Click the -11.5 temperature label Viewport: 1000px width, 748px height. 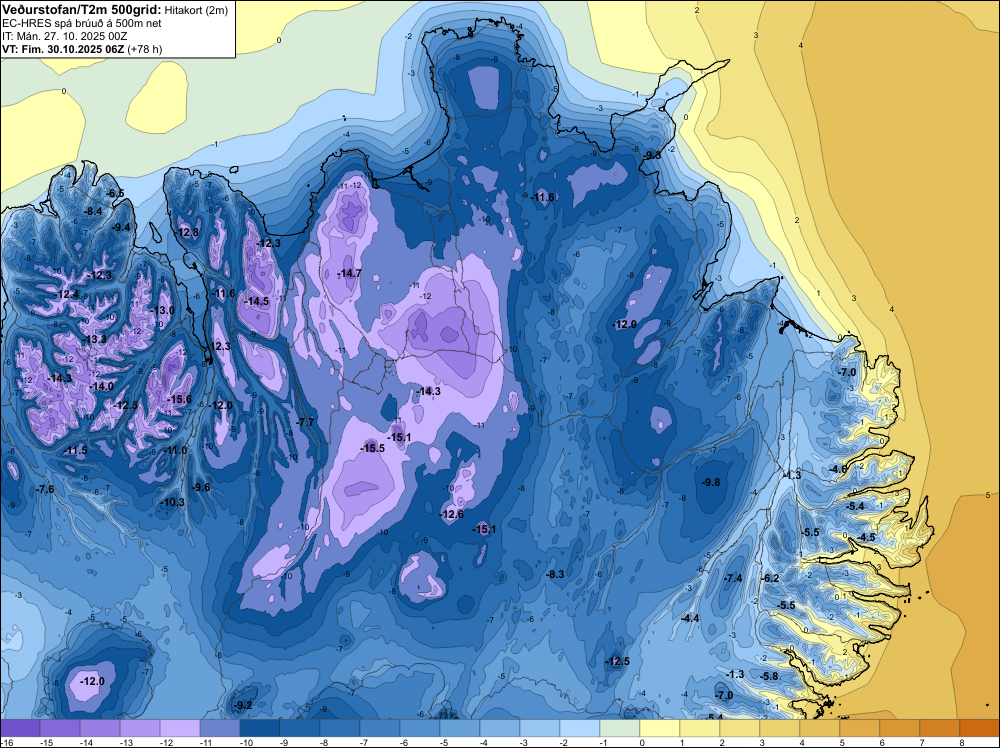[76, 450]
